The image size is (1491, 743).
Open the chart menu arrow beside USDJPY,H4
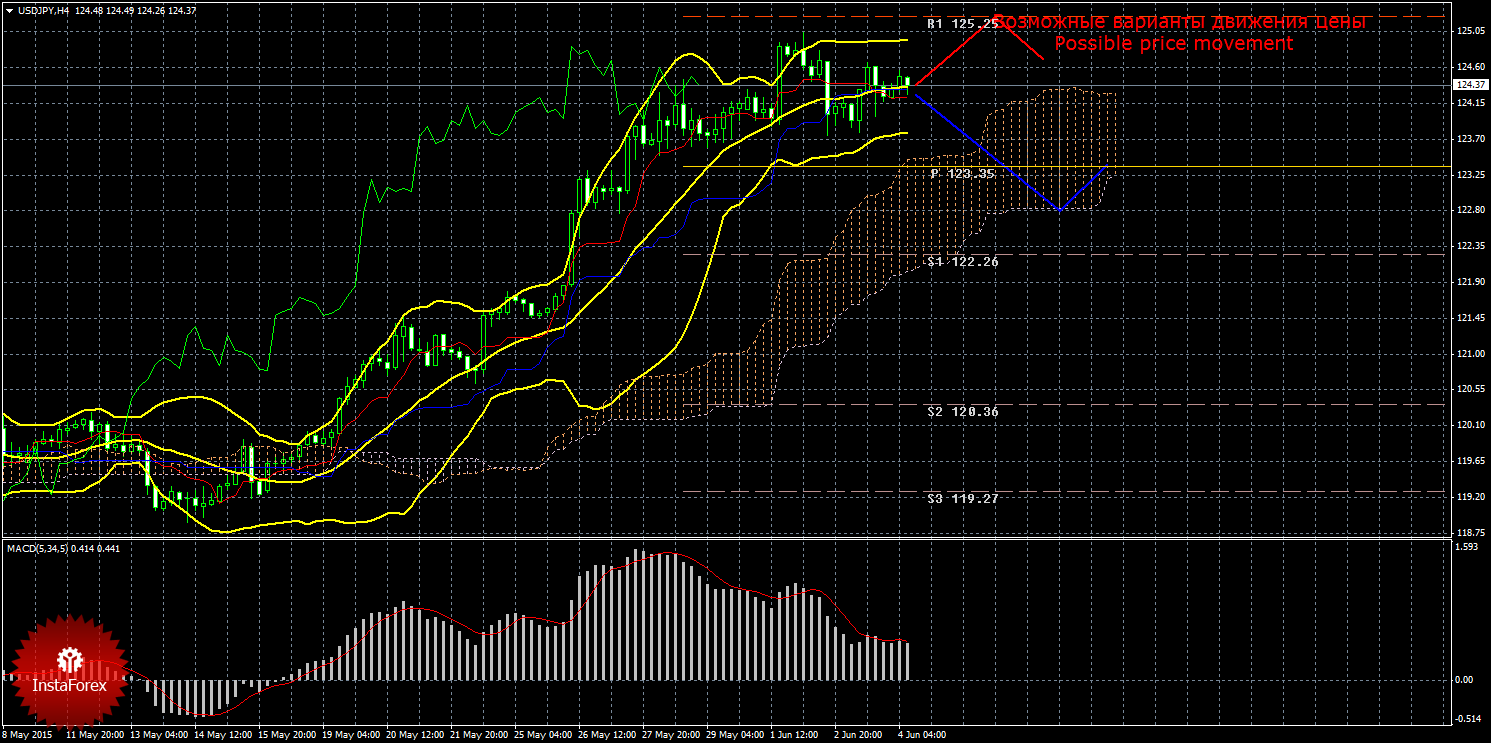point(9,10)
